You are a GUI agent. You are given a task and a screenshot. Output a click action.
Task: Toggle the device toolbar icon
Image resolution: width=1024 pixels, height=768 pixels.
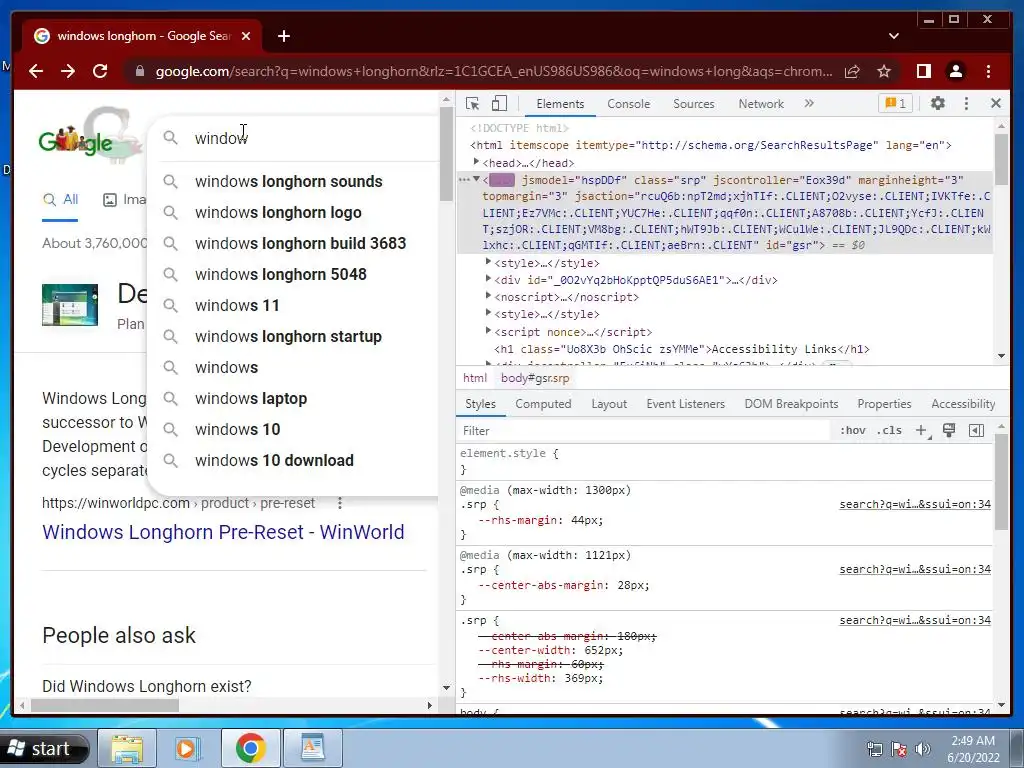[x=499, y=103]
